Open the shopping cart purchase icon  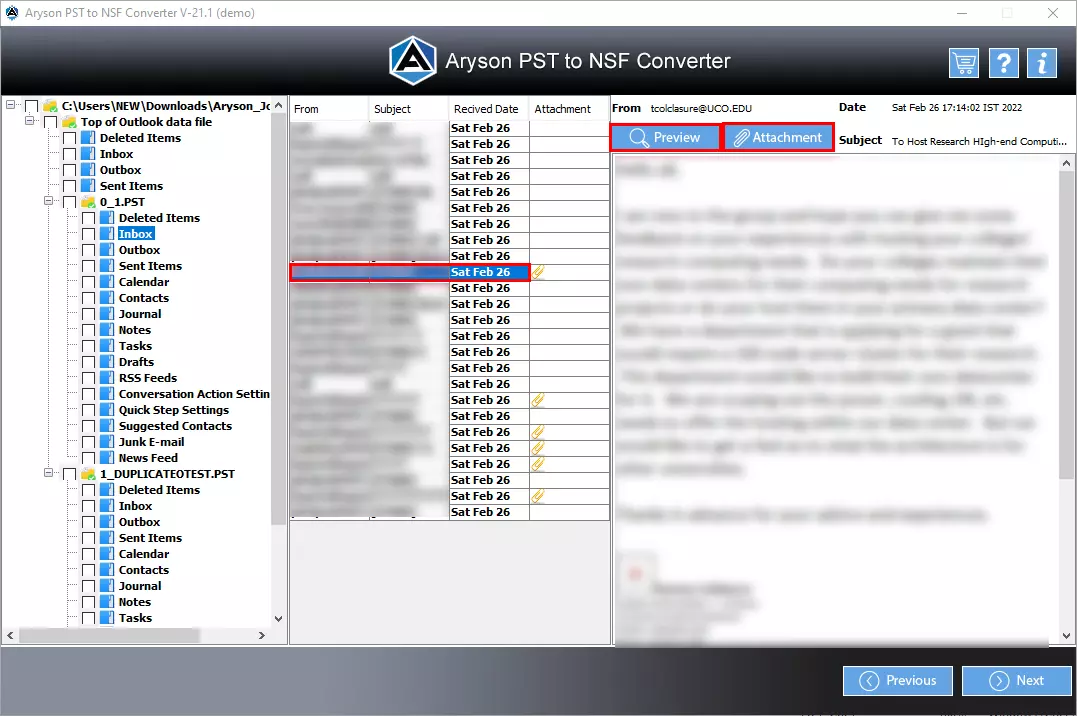(964, 63)
